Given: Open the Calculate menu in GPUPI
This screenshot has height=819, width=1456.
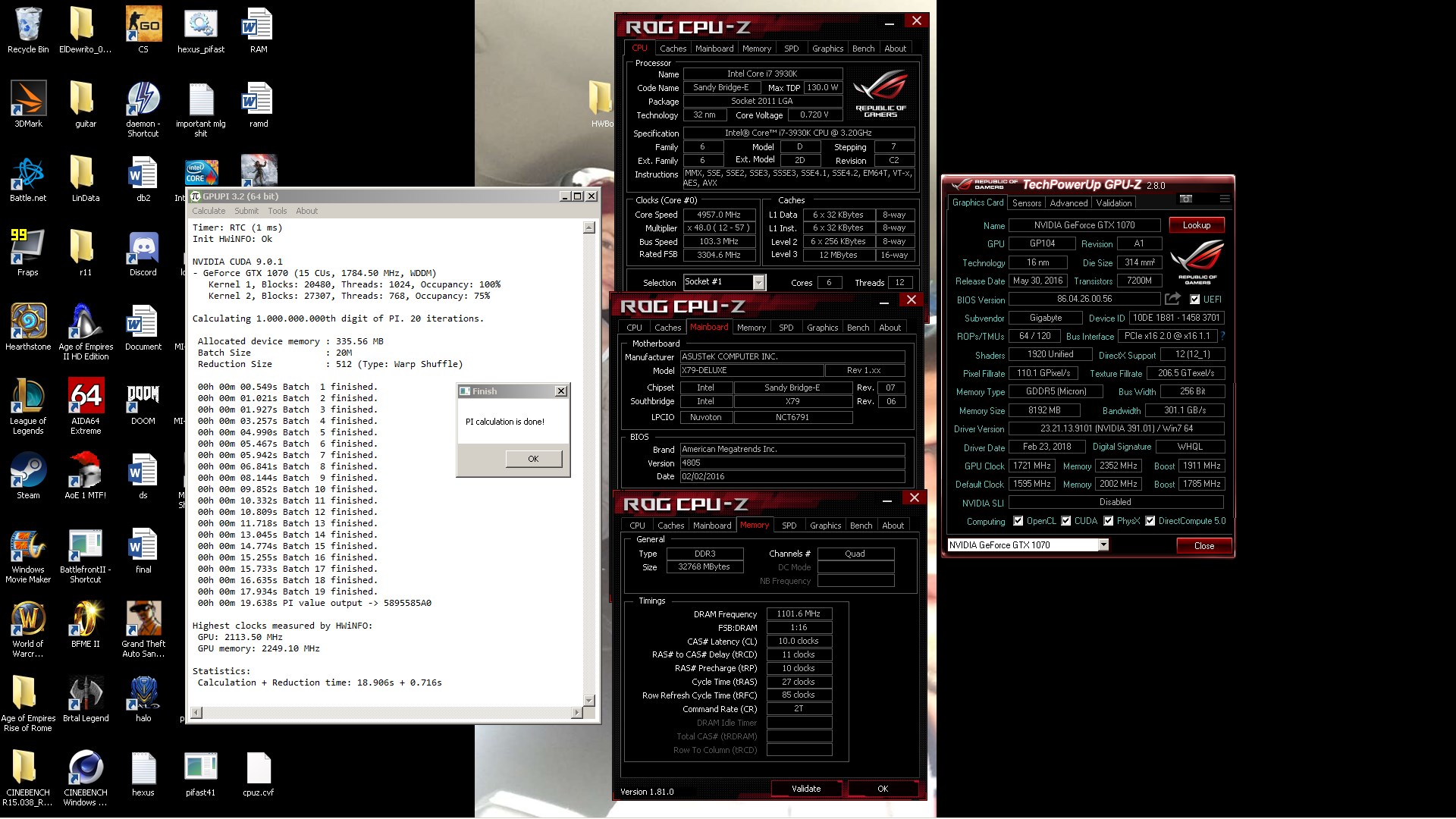Looking at the screenshot, I should click(209, 211).
